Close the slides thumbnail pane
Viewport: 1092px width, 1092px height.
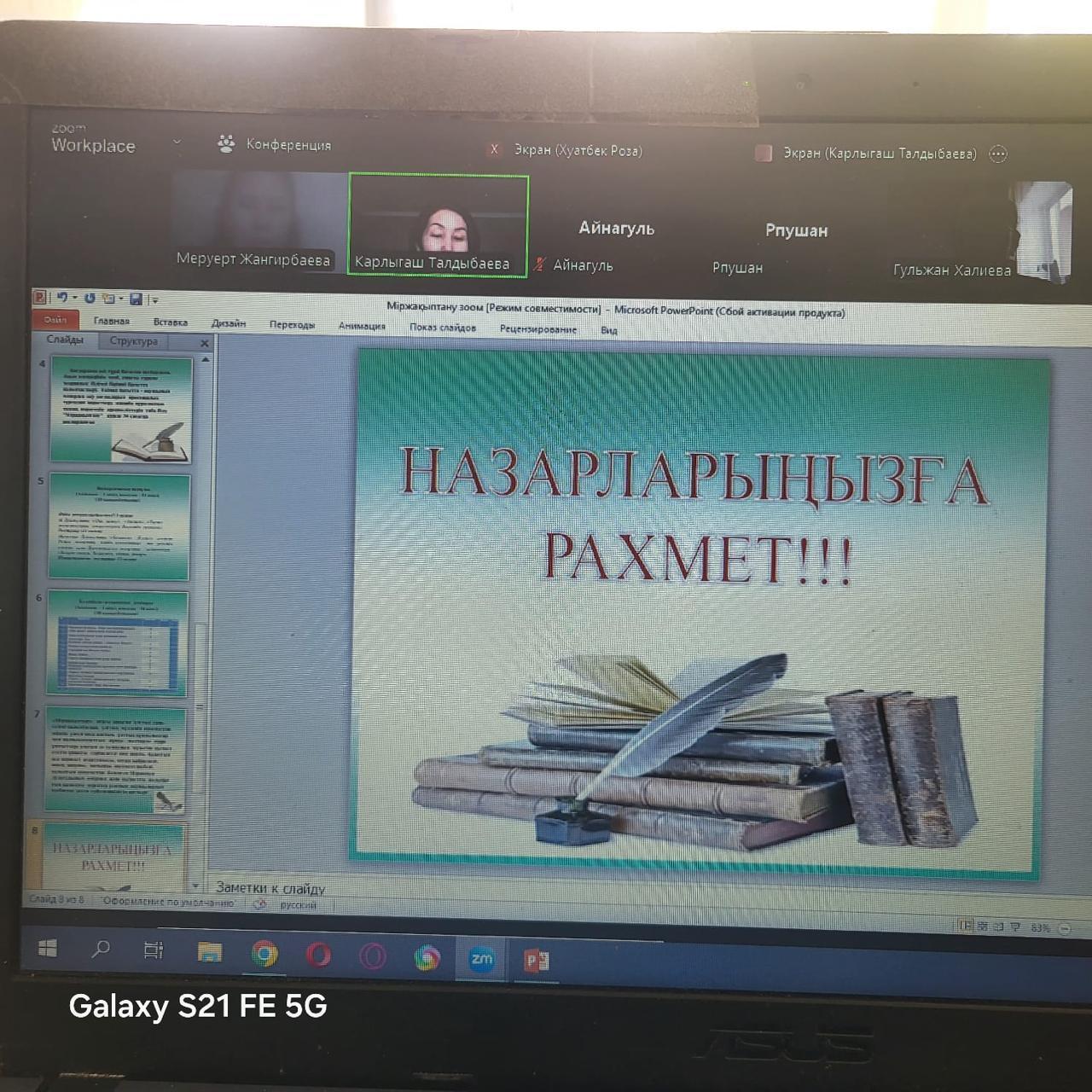[x=204, y=343]
